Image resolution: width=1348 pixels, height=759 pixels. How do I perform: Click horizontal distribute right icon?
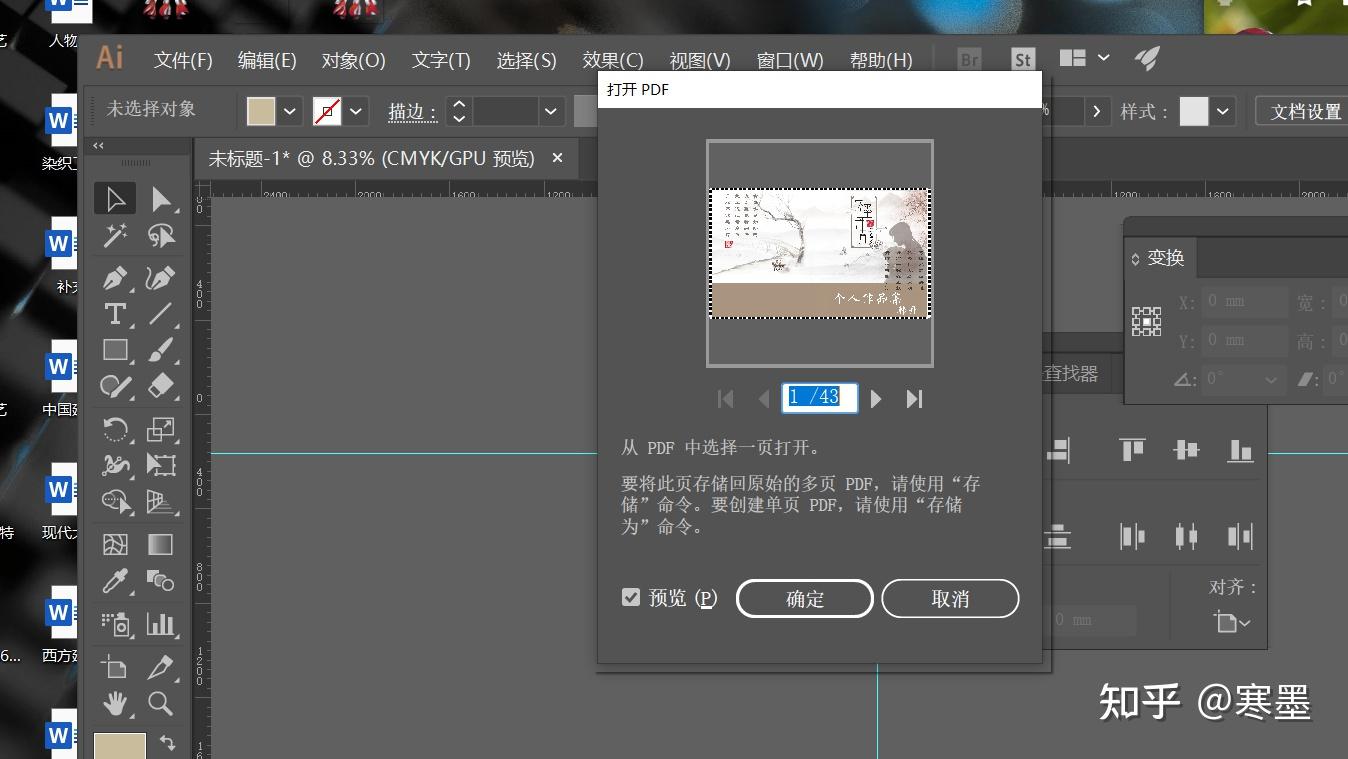1240,537
